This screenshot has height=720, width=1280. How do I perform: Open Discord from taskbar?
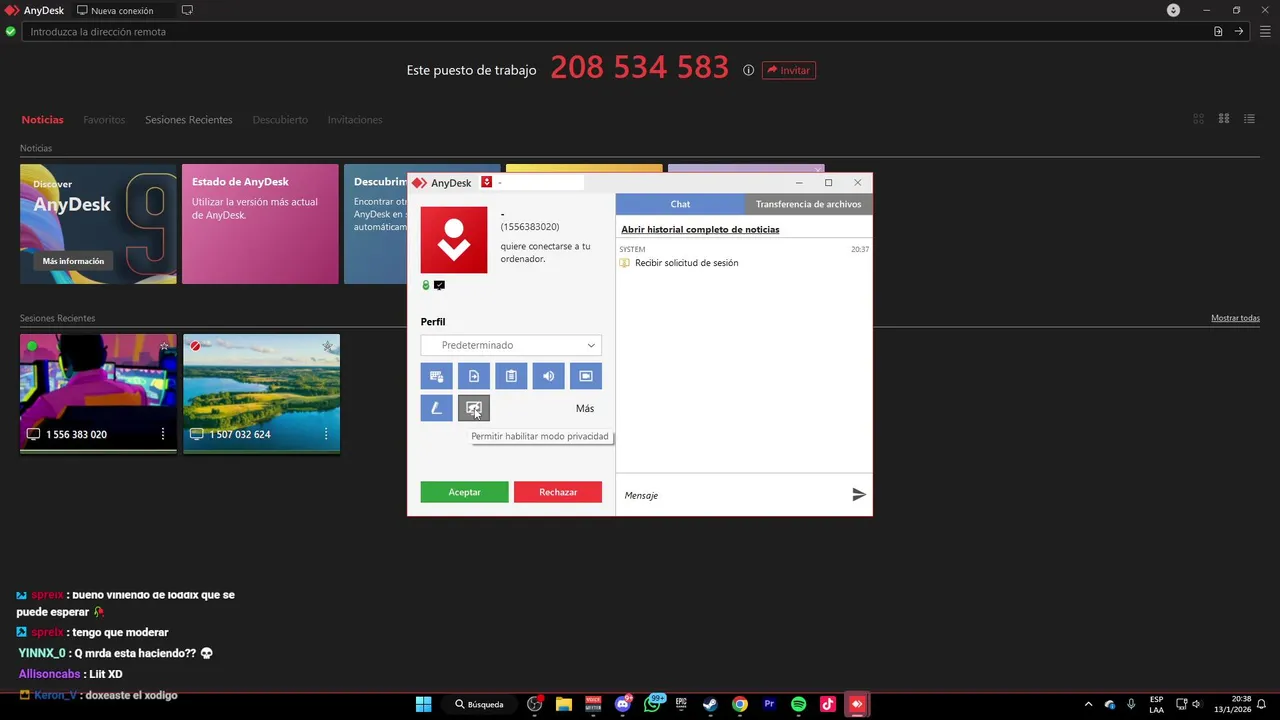tap(623, 704)
